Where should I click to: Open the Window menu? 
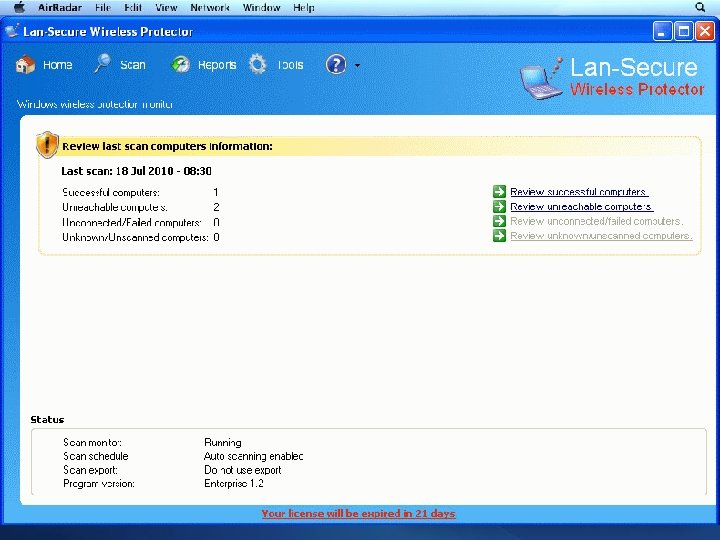261,7
